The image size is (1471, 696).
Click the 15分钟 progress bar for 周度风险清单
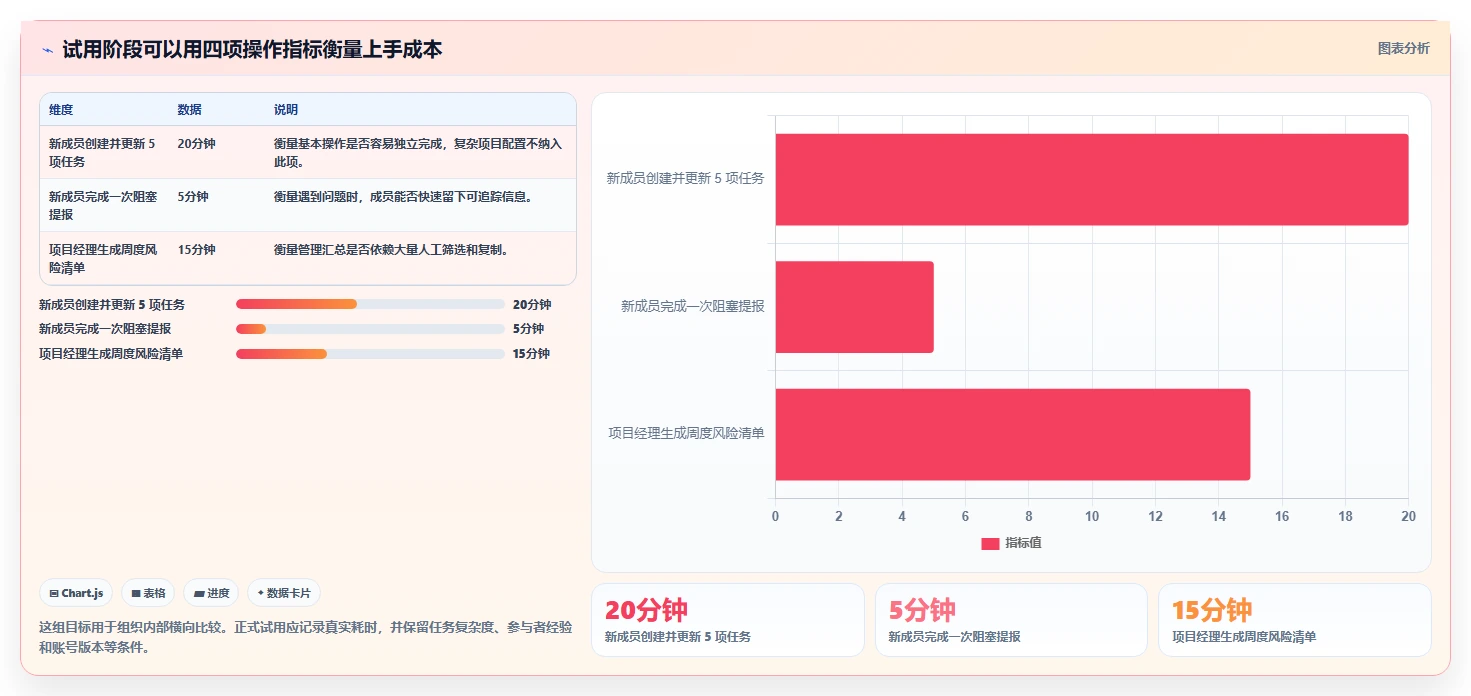point(370,354)
